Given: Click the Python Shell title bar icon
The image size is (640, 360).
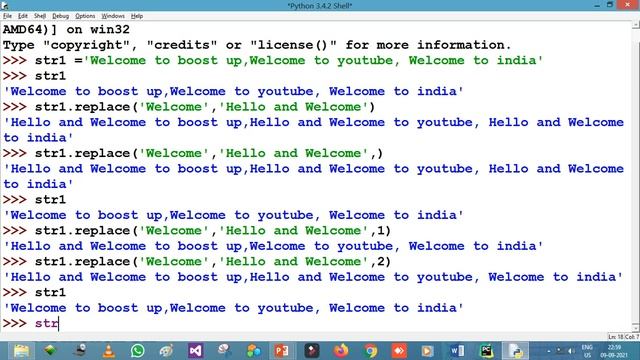Looking at the screenshot, I should click(4, 5).
